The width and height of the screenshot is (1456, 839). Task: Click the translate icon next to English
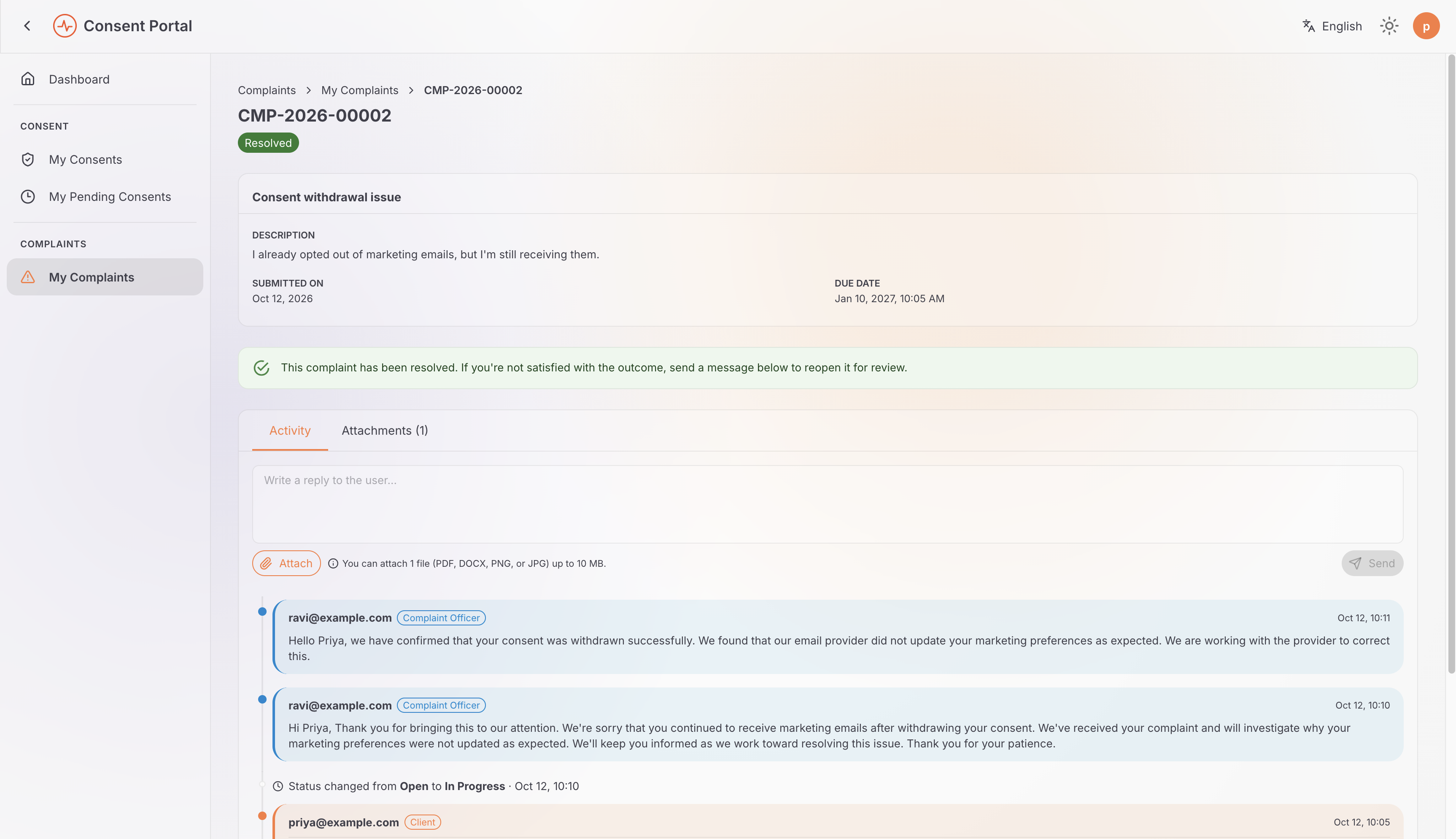(1309, 26)
